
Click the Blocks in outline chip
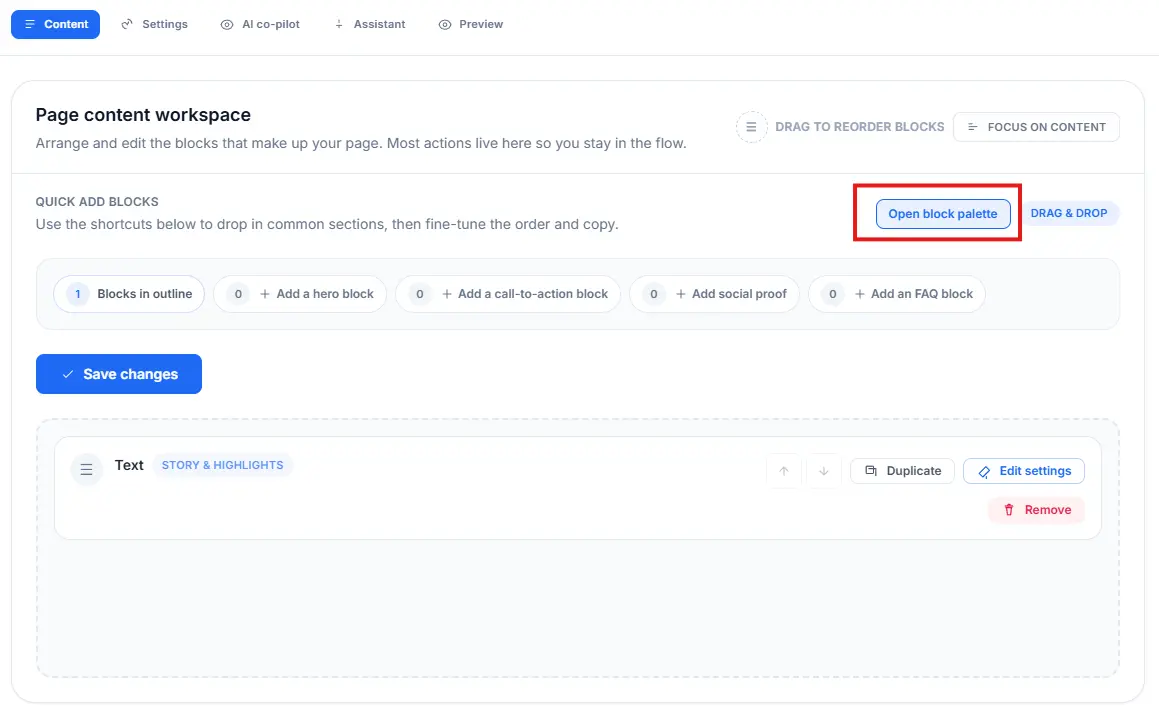129,294
